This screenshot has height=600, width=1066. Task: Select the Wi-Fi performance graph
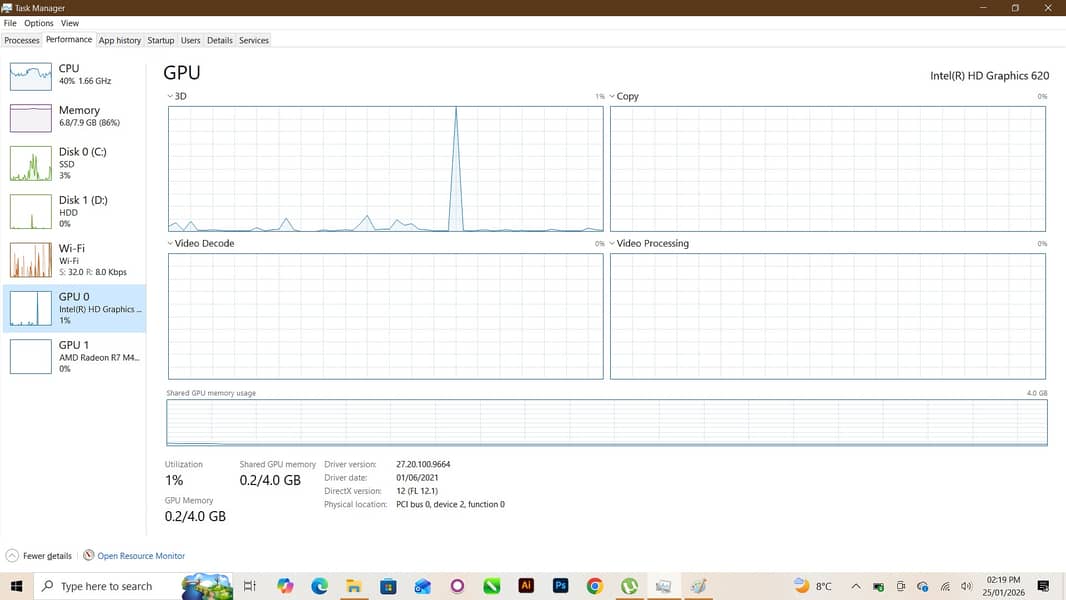click(x=30, y=260)
